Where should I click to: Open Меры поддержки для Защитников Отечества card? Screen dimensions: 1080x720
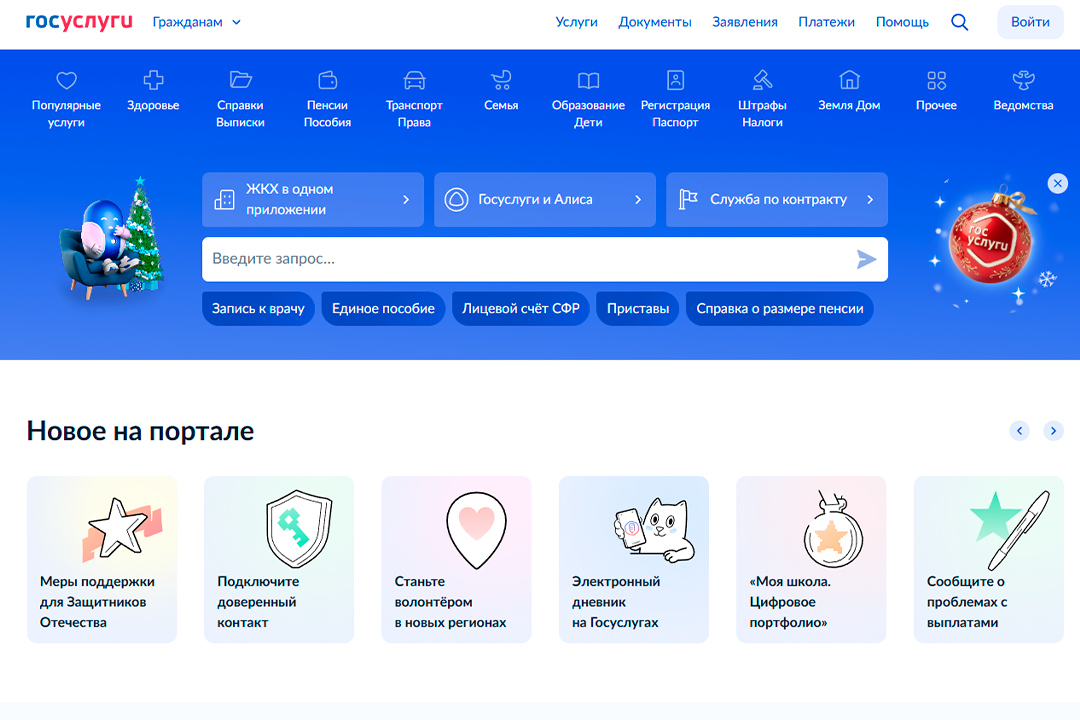pos(102,559)
